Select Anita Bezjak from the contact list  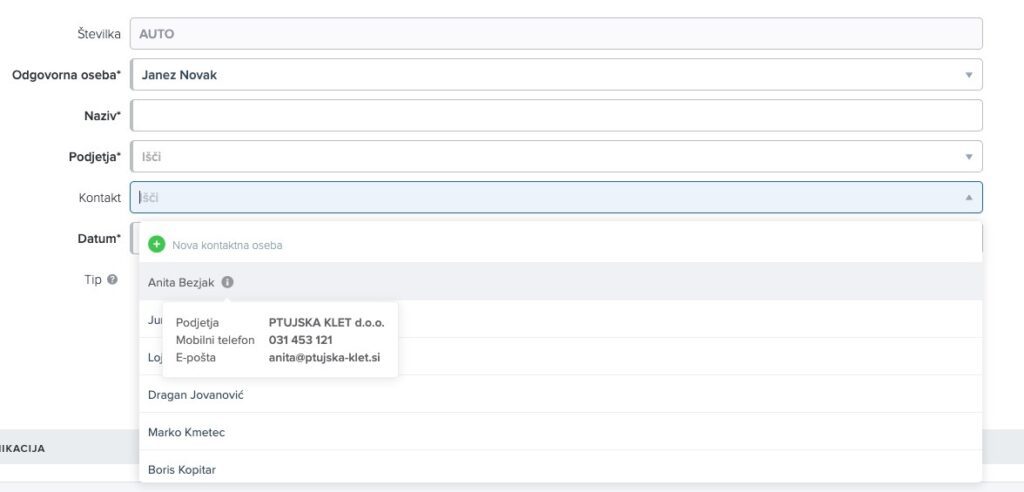pos(181,283)
